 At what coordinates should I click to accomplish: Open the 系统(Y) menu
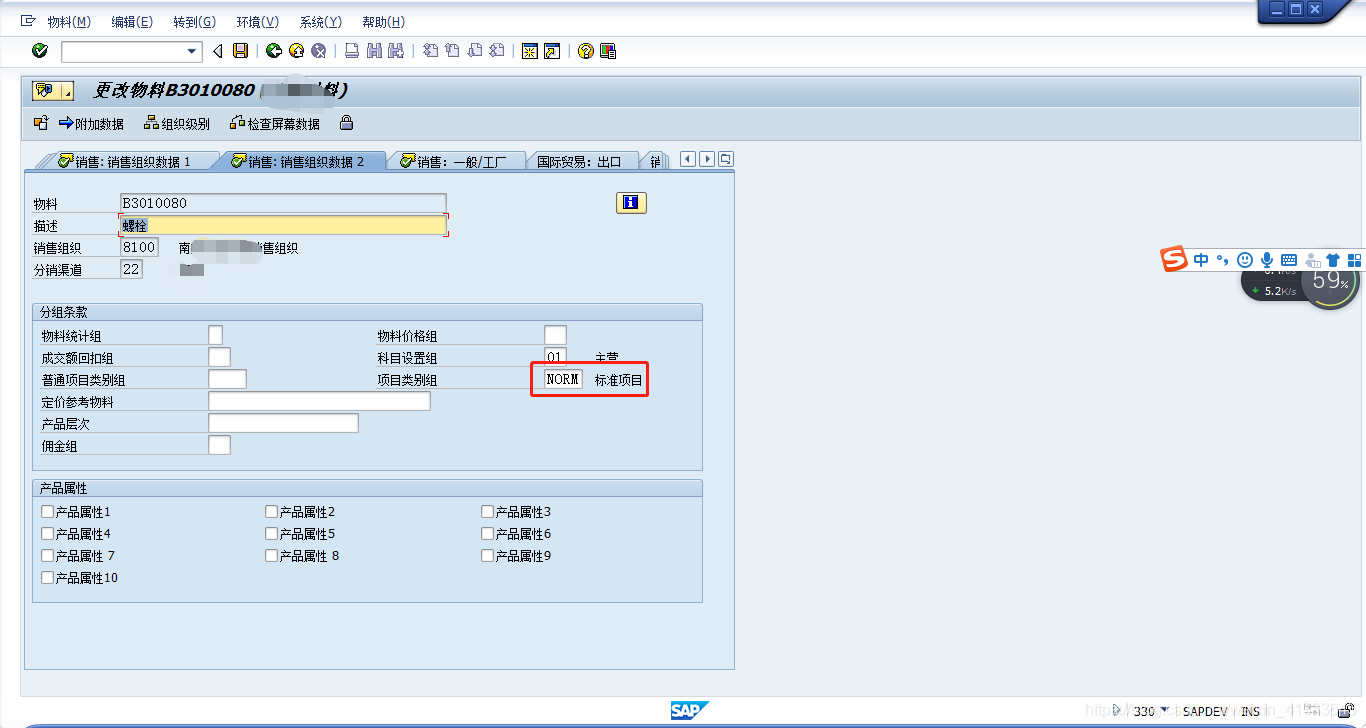coord(320,22)
